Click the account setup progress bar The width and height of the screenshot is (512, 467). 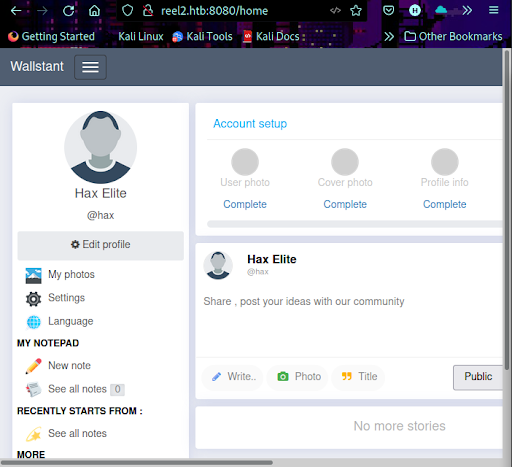click(x=355, y=224)
